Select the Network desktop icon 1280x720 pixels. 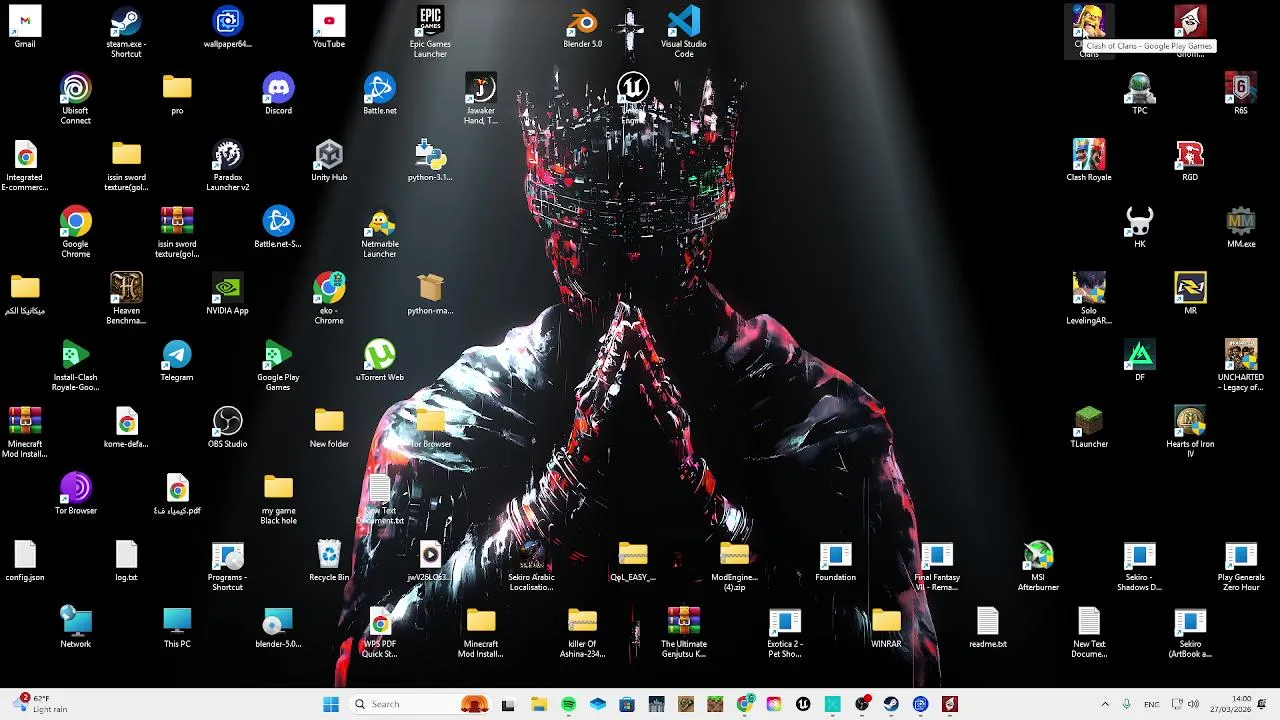tap(76, 628)
